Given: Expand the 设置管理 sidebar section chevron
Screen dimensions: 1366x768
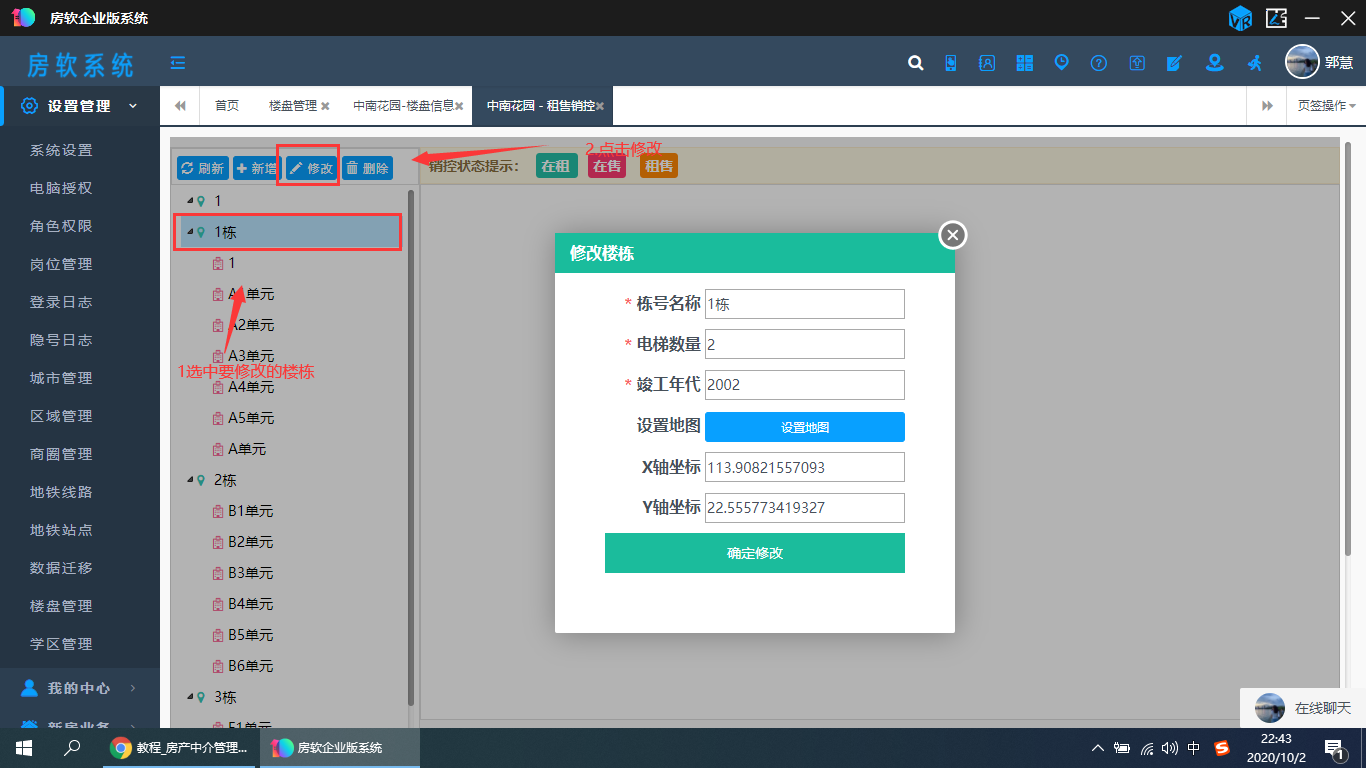Looking at the screenshot, I should pos(133,106).
